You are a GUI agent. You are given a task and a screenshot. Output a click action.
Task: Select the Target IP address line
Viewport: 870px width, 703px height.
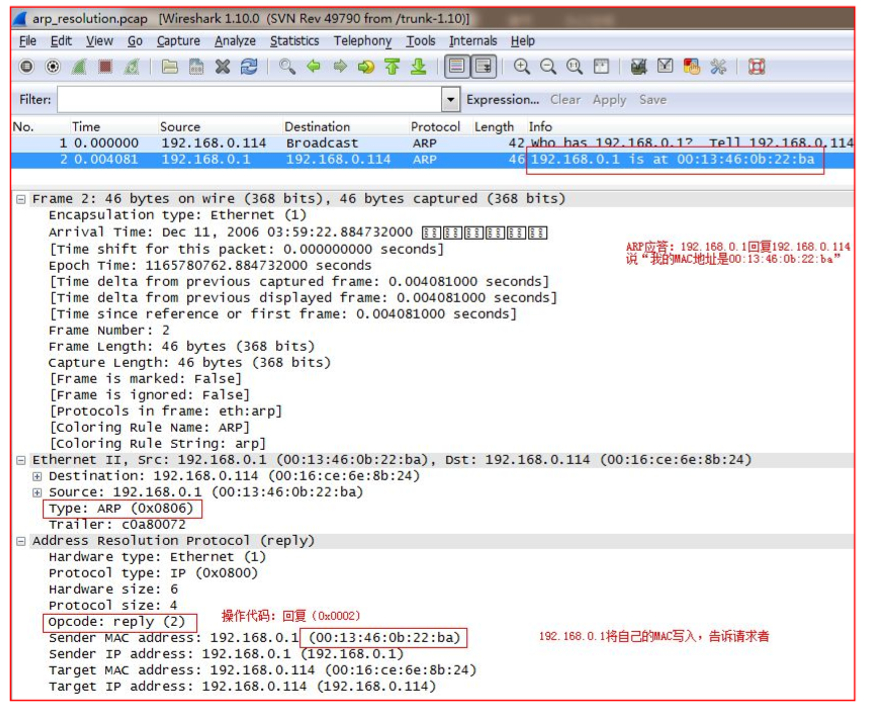pyautogui.click(x=242, y=687)
